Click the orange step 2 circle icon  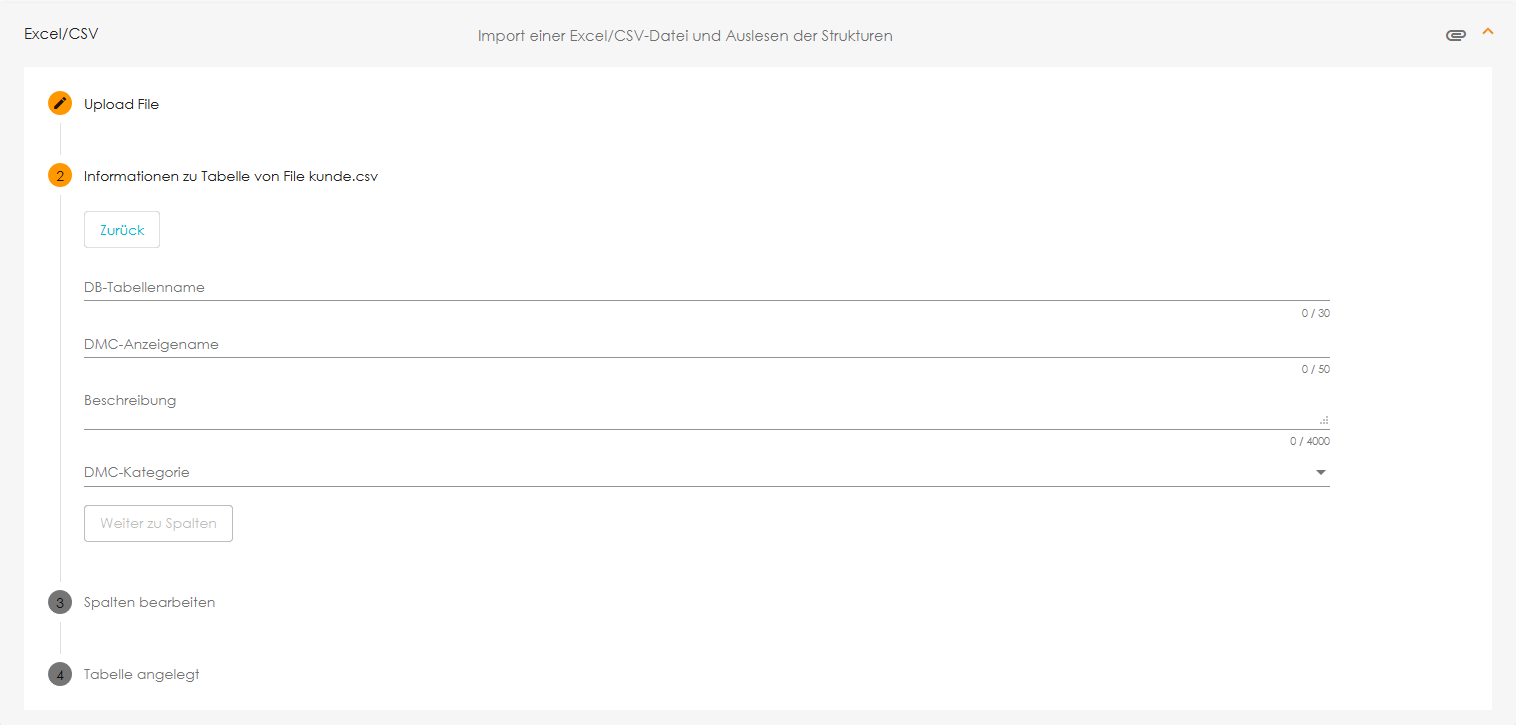tap(60, 176)
